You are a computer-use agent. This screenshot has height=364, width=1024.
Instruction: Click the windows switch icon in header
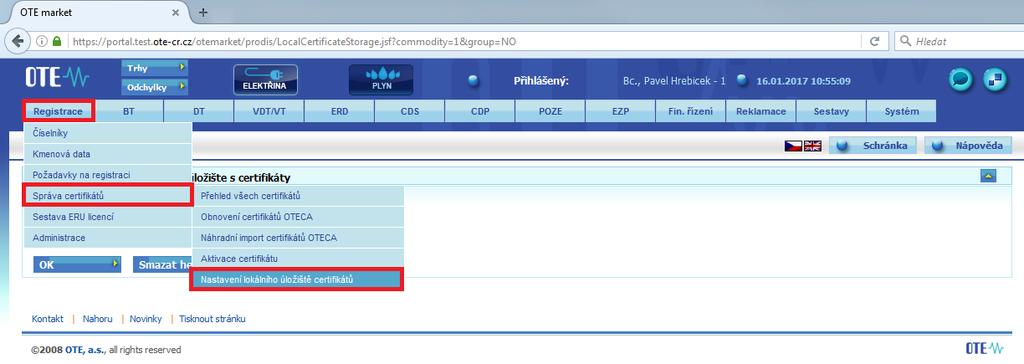(995, 79)
